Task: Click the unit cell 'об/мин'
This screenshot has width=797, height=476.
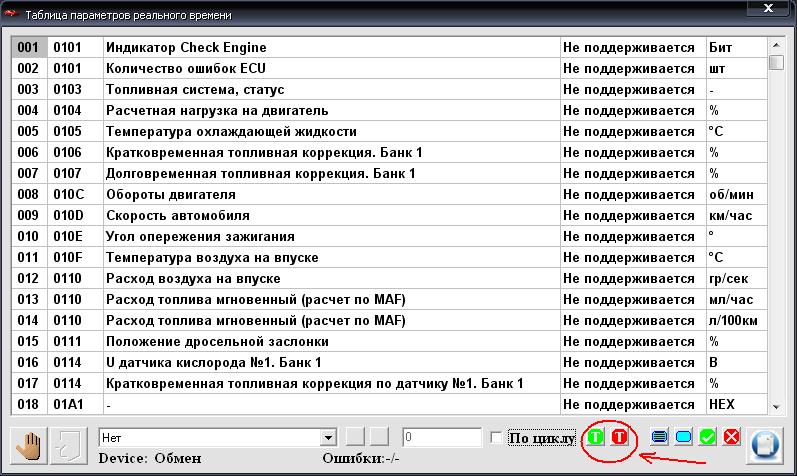Action: pos(737,194)
